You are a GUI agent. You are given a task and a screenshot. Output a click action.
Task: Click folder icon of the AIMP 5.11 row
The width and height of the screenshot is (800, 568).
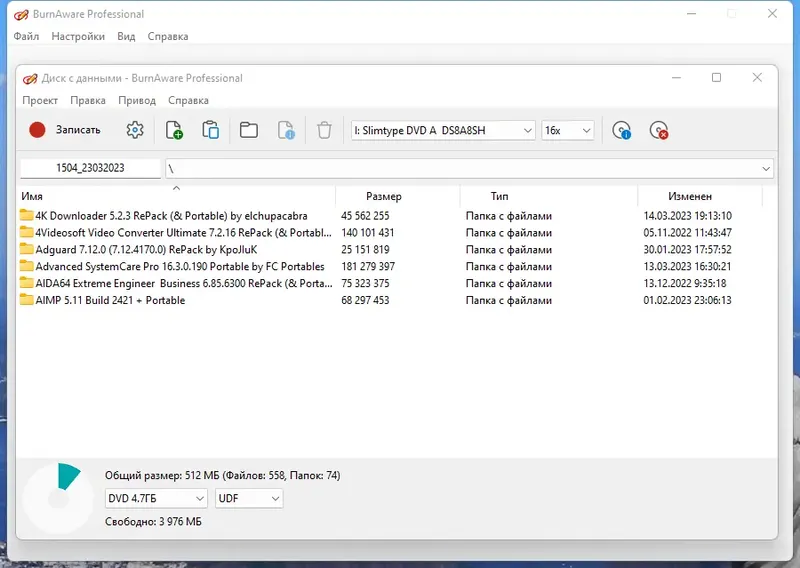click(27, 299)
